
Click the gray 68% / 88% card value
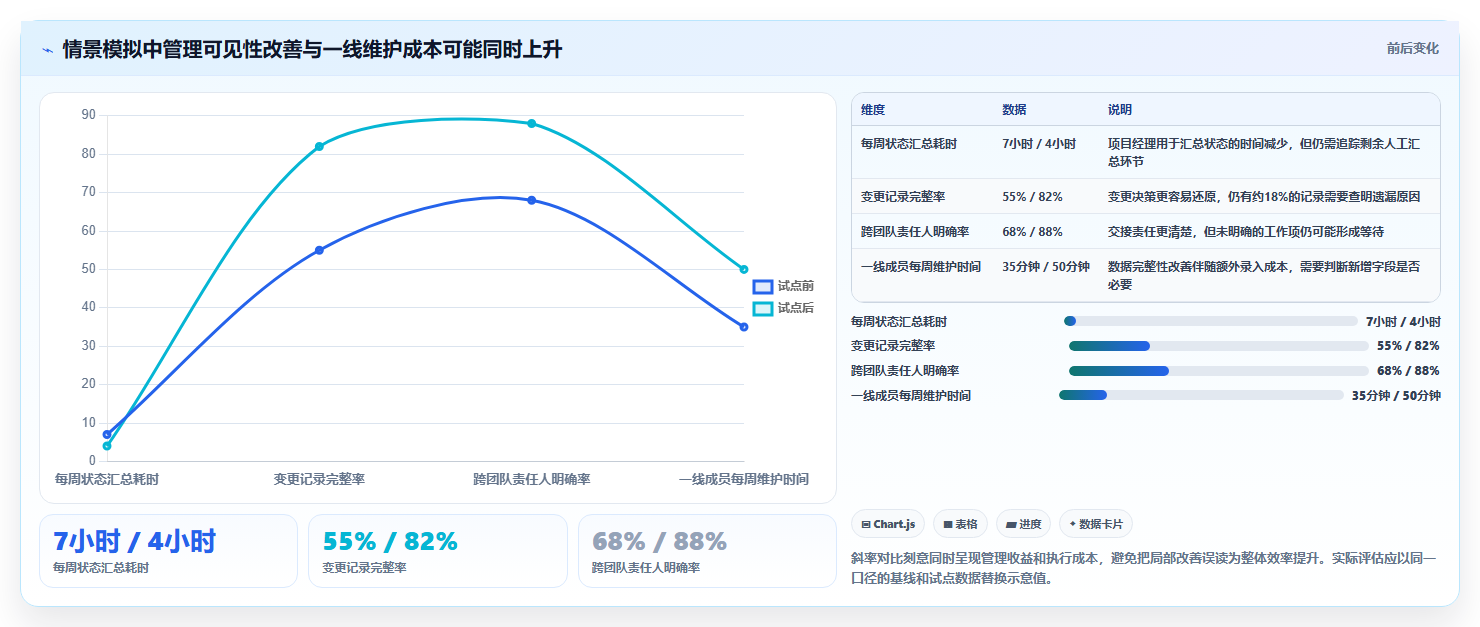coord(659,542)
